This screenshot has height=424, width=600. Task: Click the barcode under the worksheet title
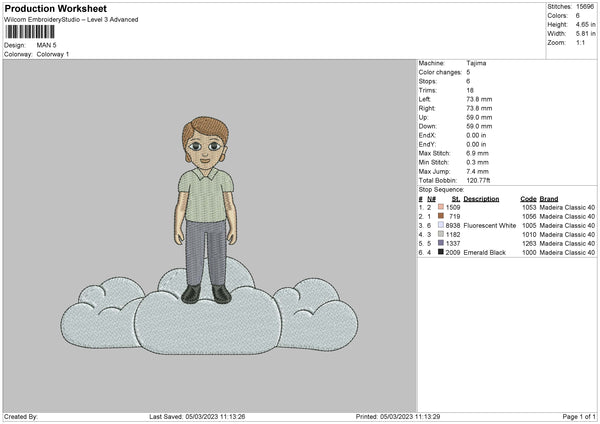29,32
